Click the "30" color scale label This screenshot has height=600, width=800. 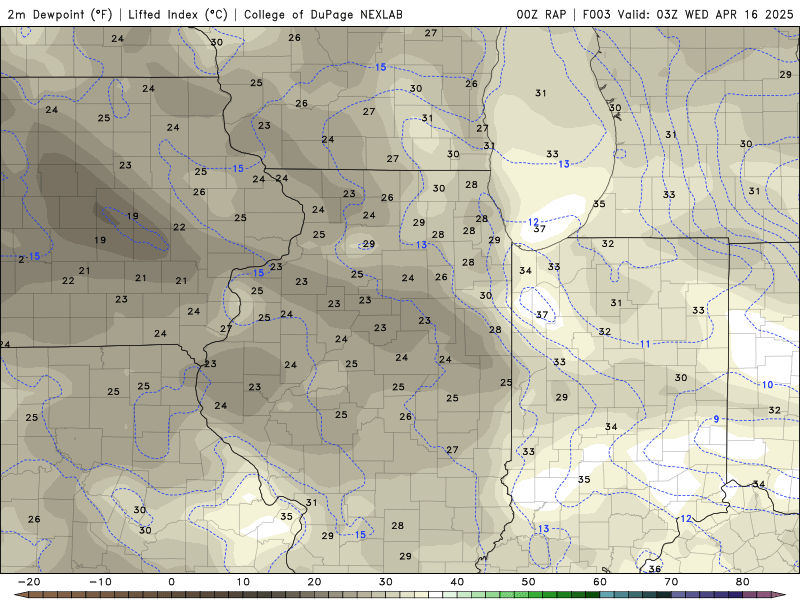tap(386, 582)
